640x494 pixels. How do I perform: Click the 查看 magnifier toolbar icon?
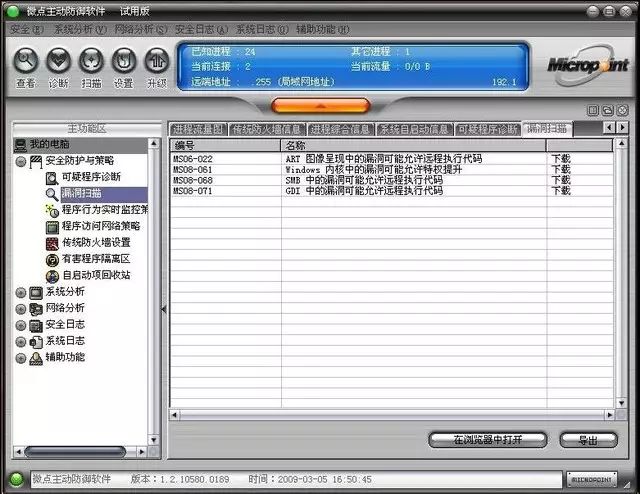(x=26, y=61)
